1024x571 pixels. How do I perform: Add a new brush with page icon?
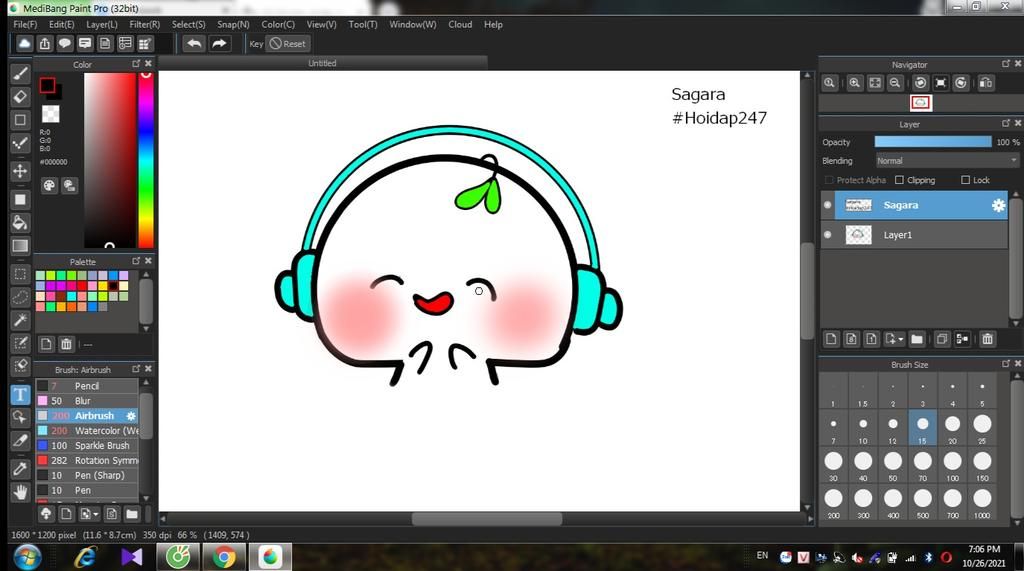(x=66, y=514)
